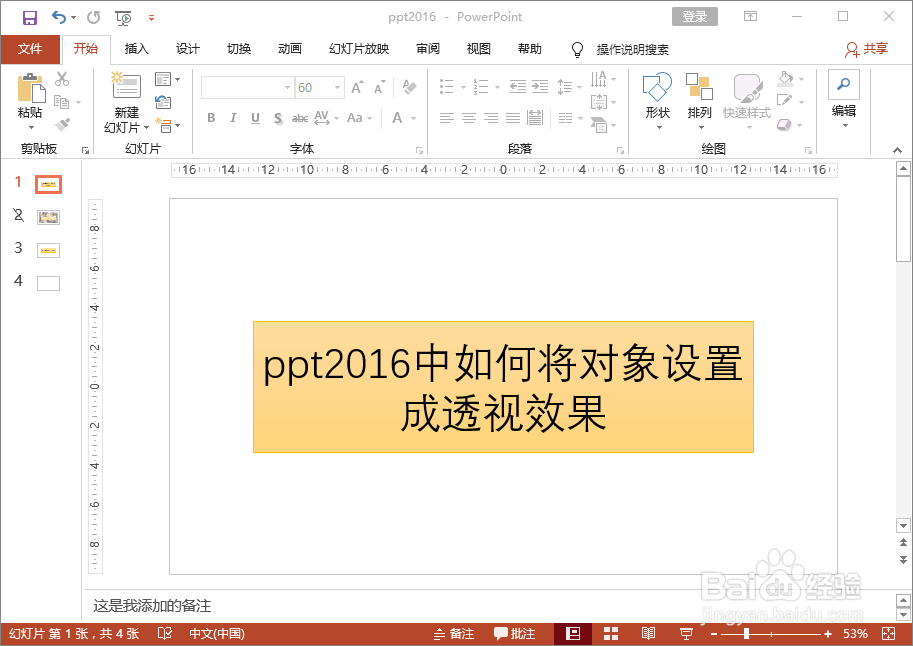
Task: Switch to the 幻灯片放映 tab
Action: (x=359, y=49)
